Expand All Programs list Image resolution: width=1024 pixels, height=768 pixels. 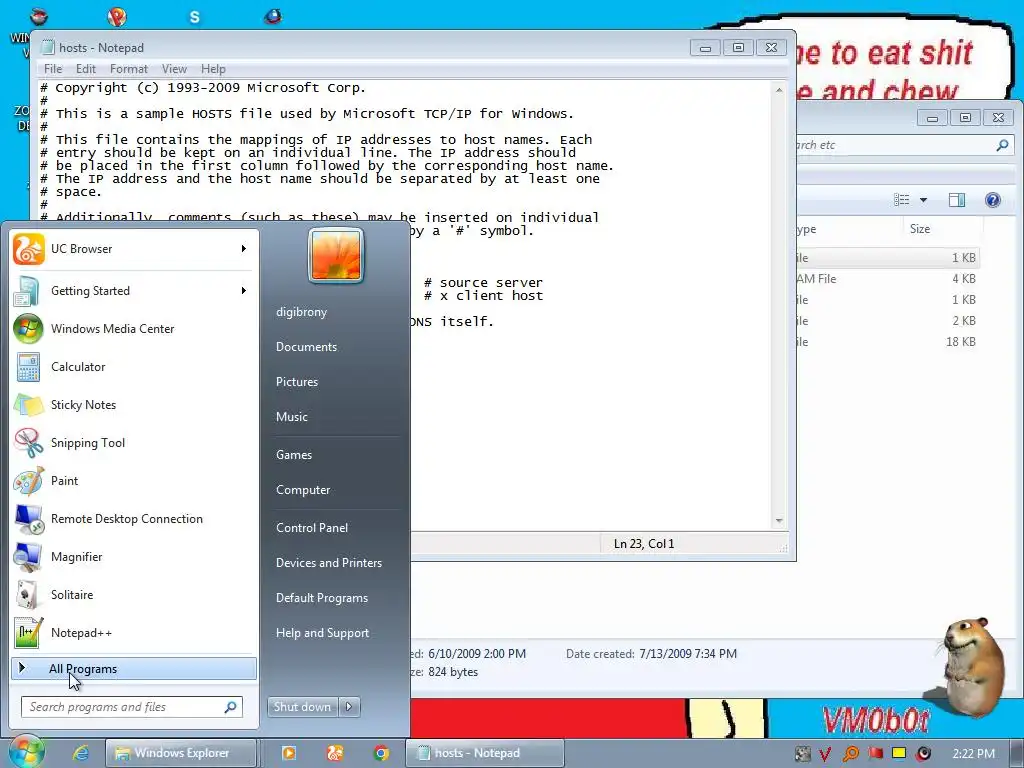pos(134,669)
